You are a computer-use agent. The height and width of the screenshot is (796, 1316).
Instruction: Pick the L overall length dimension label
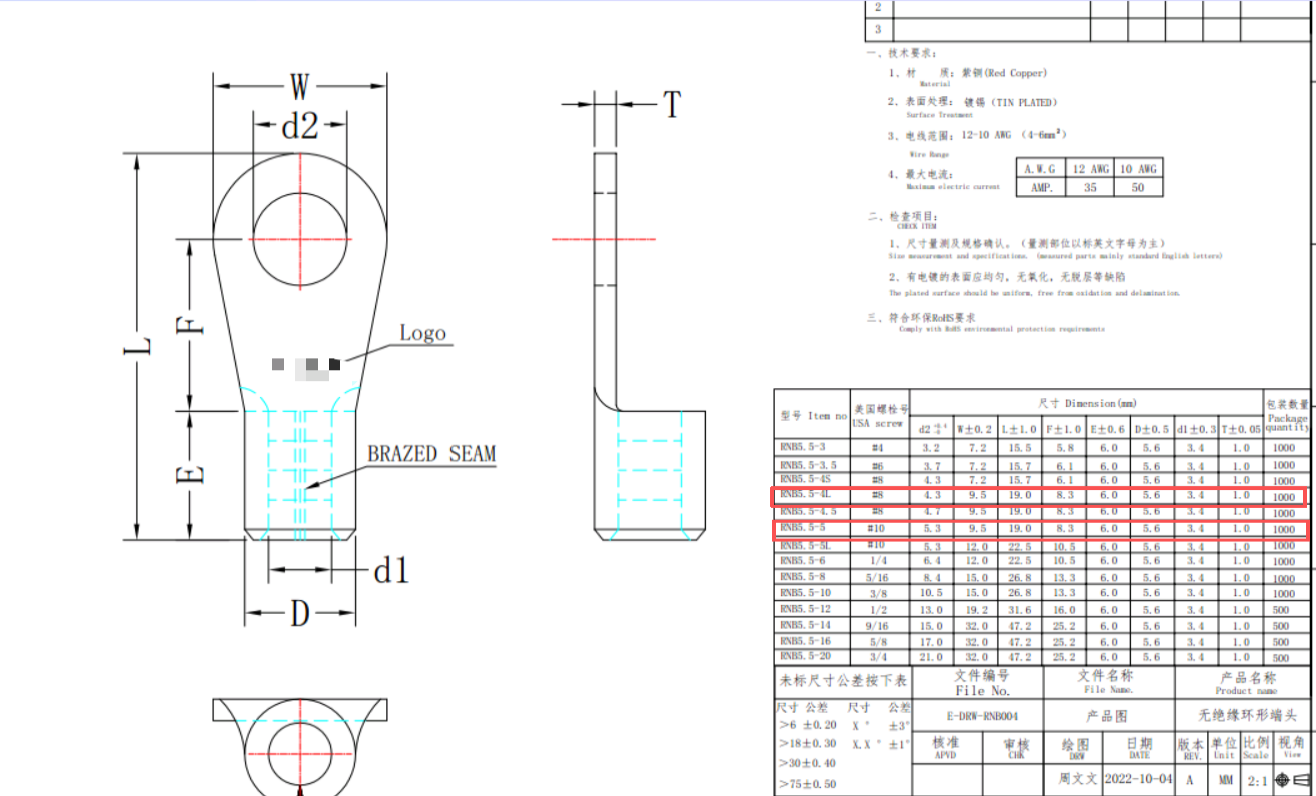click(x=143, y=346)
